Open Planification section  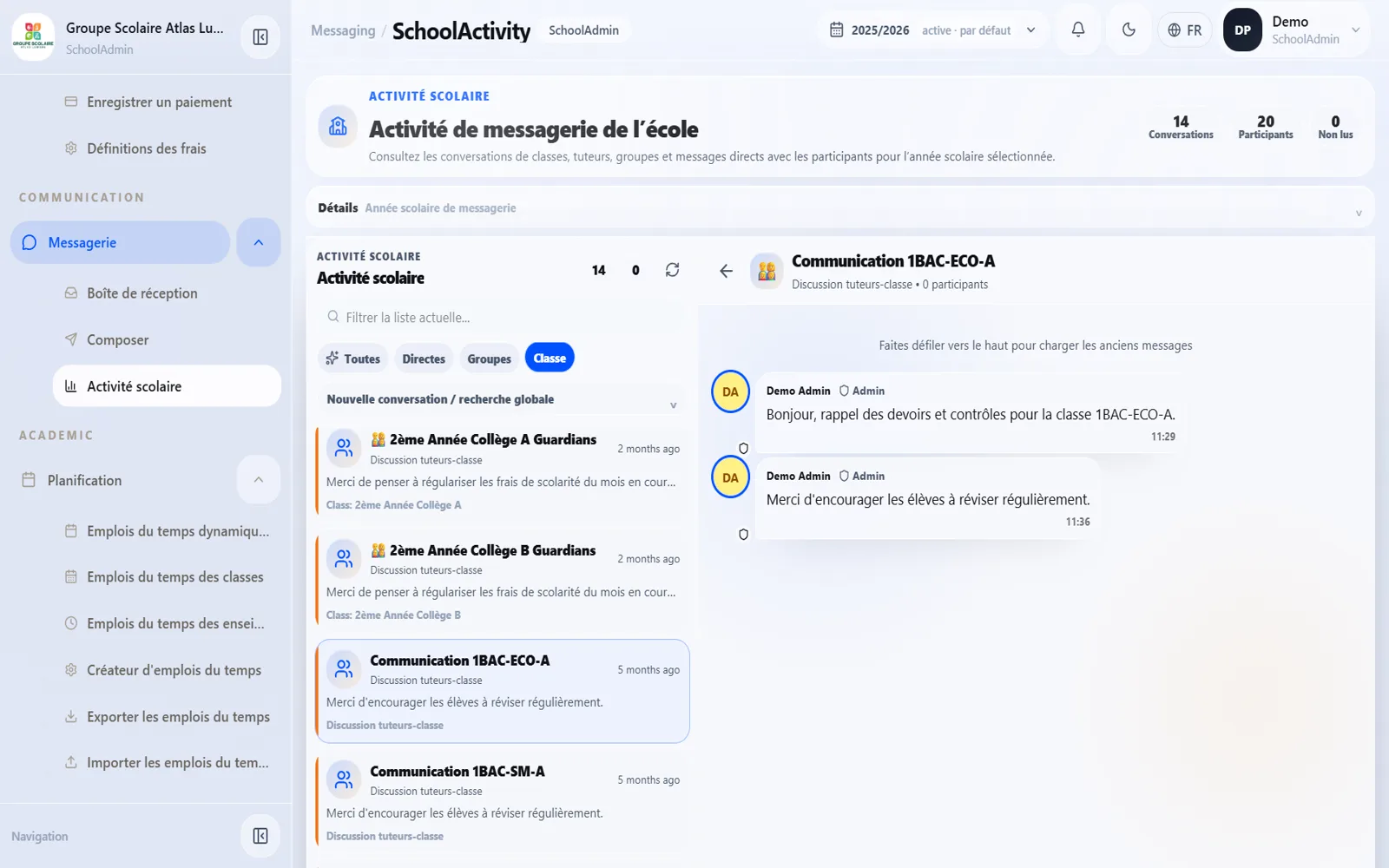[x=120, y=480]
